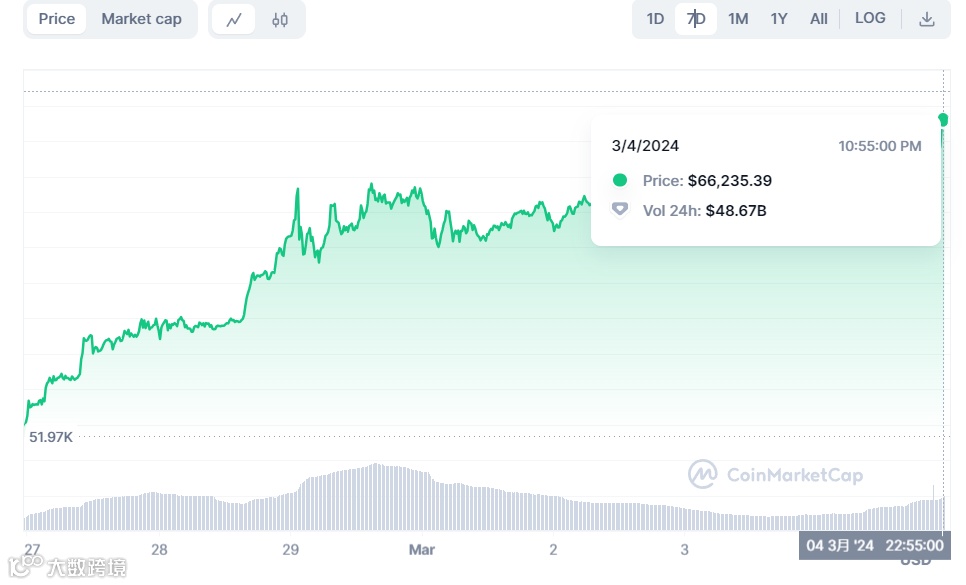Click the CoinMarketCap logo watermark
Viewport: 966px width, 585px height.
[x=775, y=475]
